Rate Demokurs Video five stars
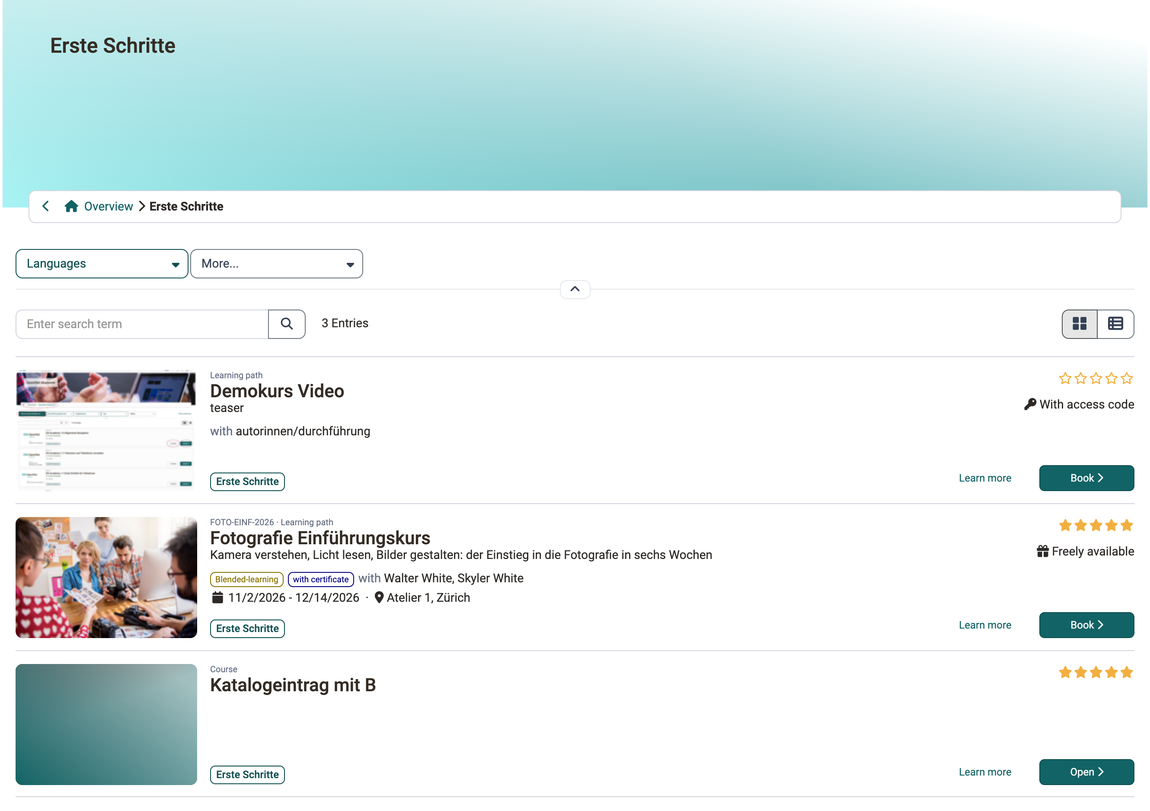 coord(1127,378)
